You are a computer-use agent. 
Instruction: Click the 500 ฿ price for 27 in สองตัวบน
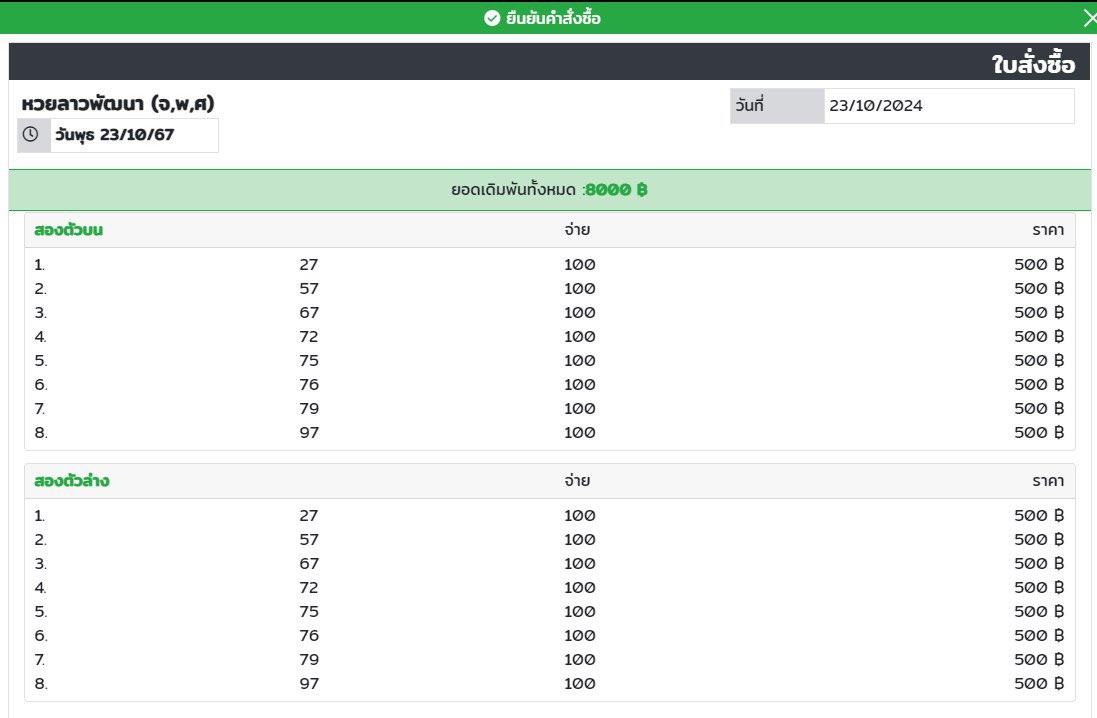pos(1039,265)
